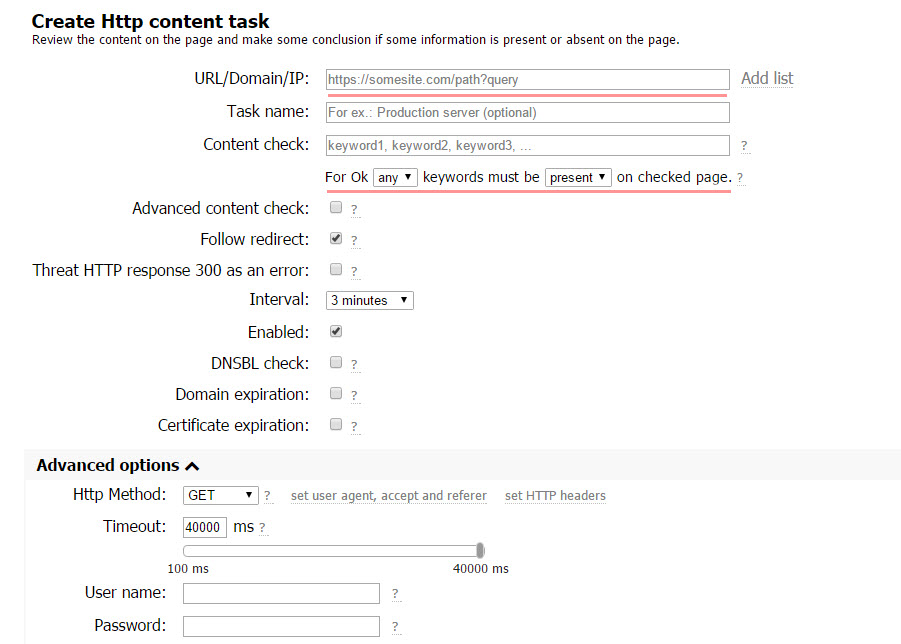
Task: Open the Interval dropdown showing 3 minutes
Action: (369, 300)
